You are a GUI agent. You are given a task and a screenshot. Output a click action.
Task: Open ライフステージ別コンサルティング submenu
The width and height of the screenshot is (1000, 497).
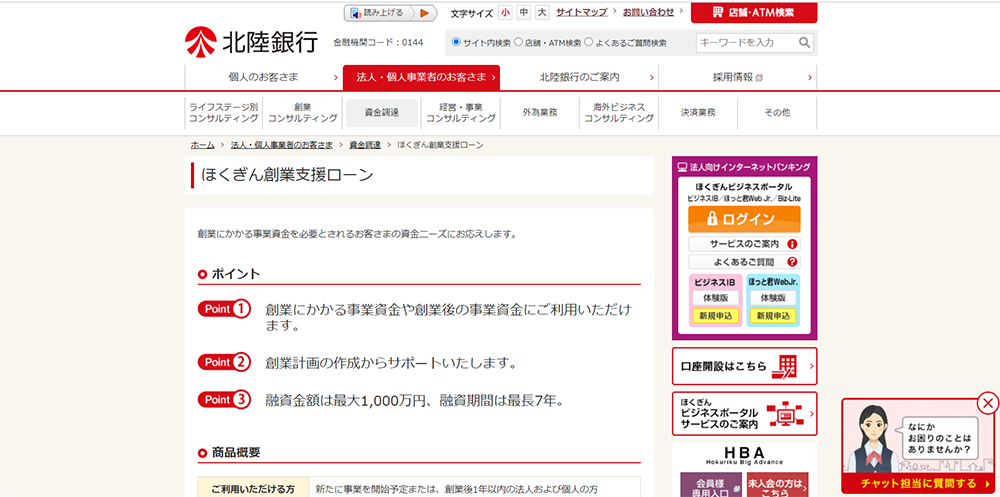224,113
